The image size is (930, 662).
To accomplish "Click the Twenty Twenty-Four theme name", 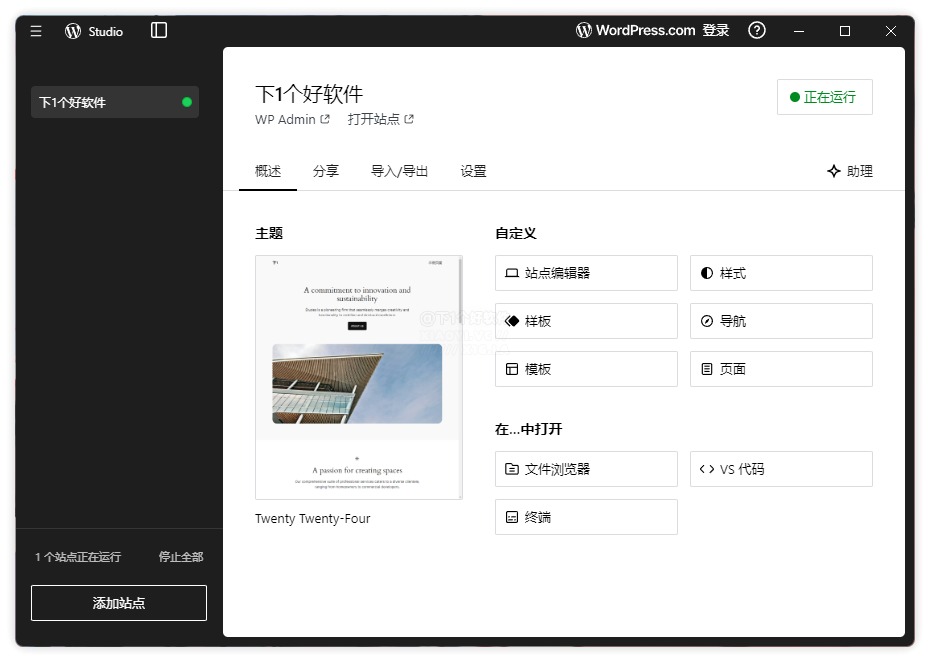I will click(x=313, y=518).
